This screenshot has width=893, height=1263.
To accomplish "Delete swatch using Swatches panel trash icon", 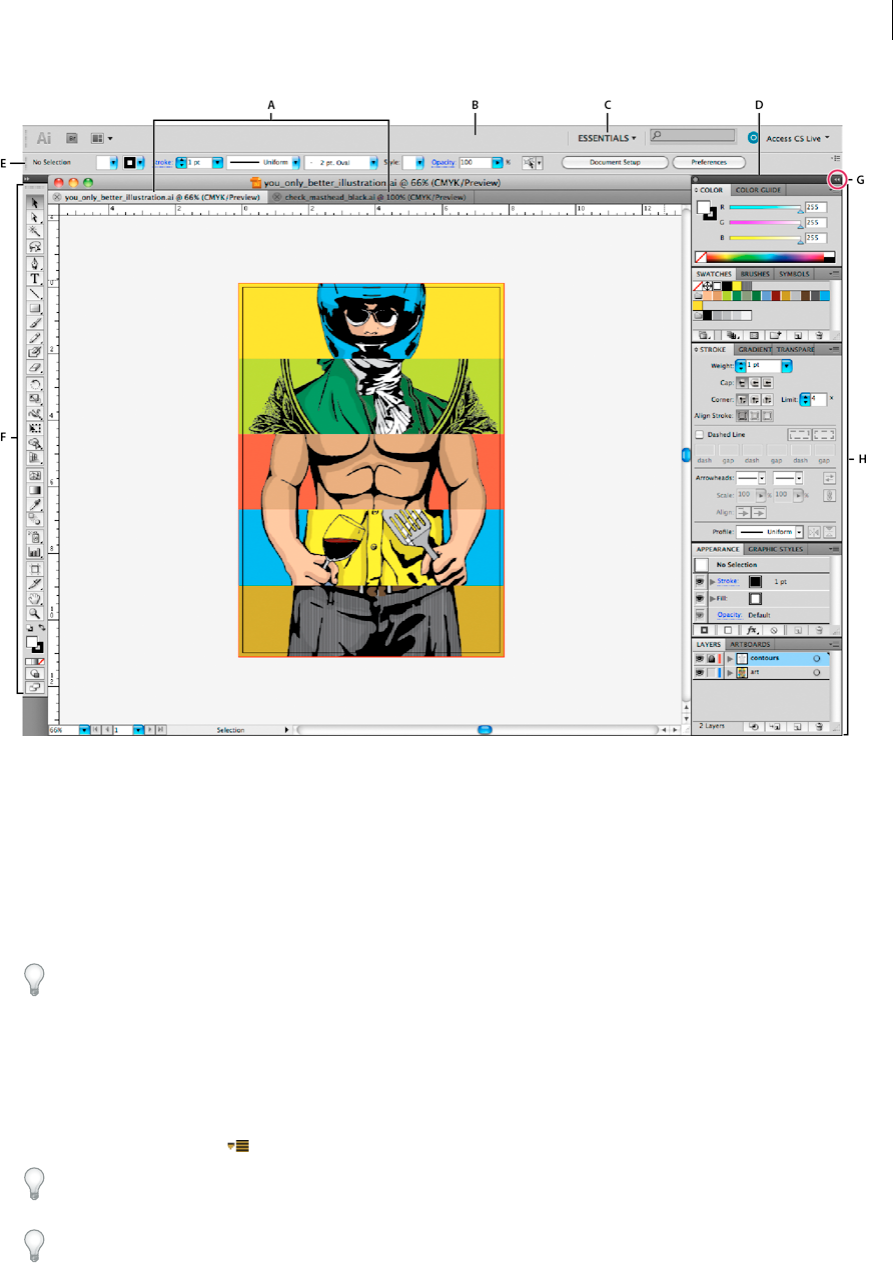I will click(x=819, y=335).
